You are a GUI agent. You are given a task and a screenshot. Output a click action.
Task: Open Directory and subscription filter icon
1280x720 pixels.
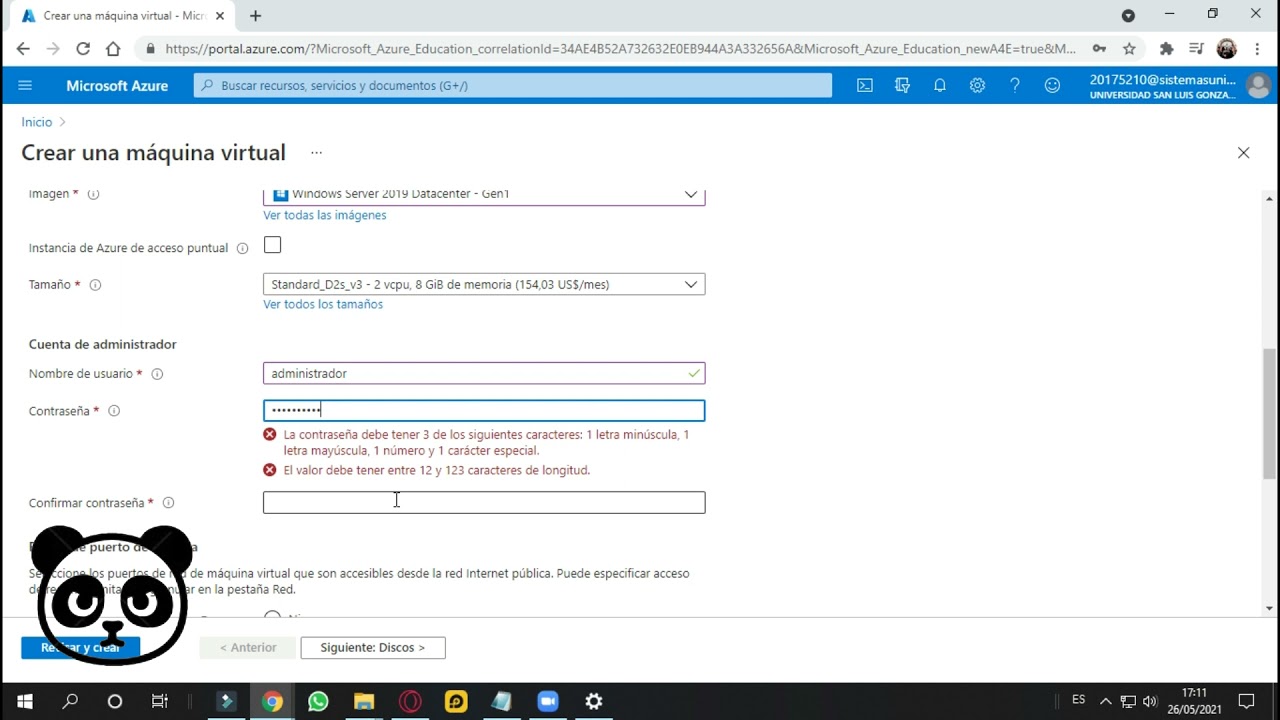click(902, 85)
